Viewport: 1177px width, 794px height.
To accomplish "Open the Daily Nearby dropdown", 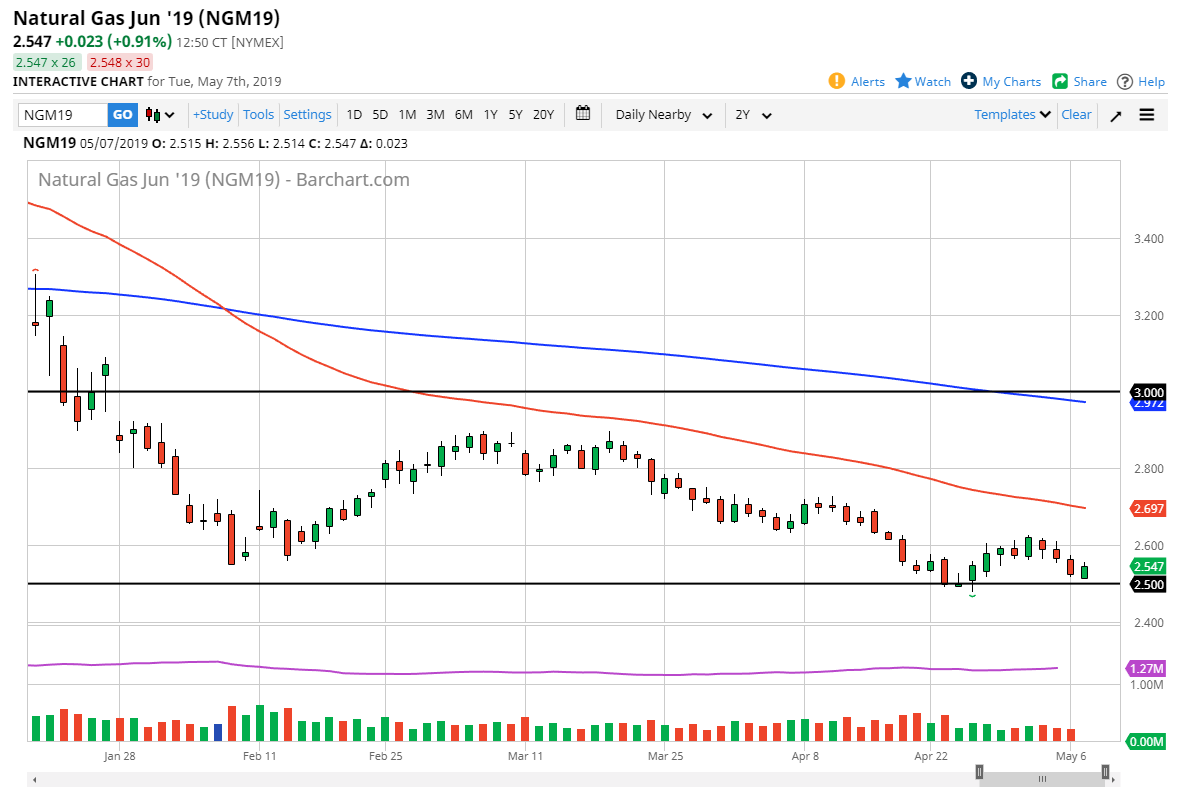I will pyautogui.click(x=662, y=114).
